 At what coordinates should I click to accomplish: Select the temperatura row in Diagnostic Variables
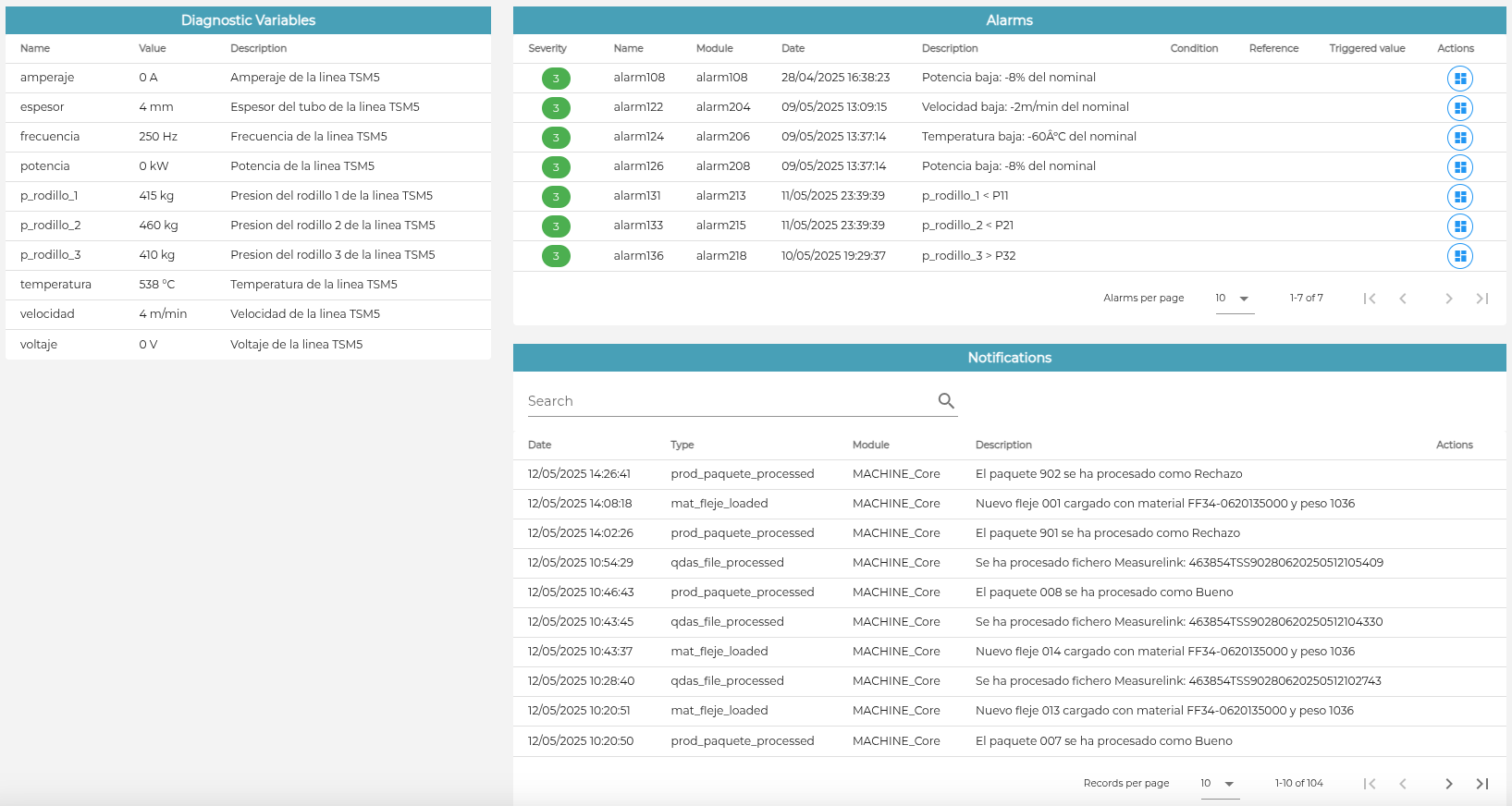tap(248, 285)
